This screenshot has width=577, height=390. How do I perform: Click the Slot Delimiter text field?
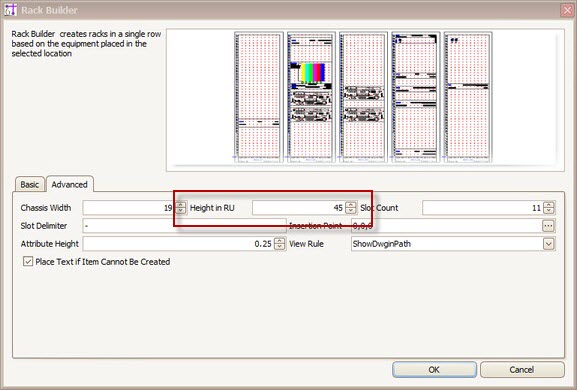184,226
